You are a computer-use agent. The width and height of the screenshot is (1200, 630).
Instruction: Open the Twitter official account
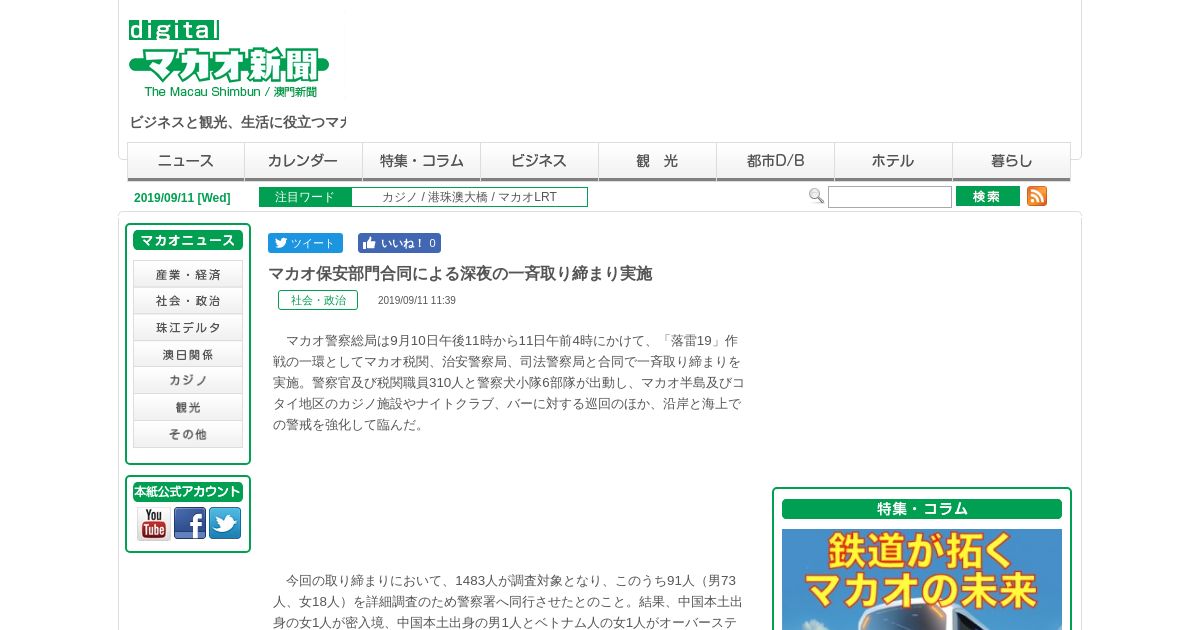[225, 523]
